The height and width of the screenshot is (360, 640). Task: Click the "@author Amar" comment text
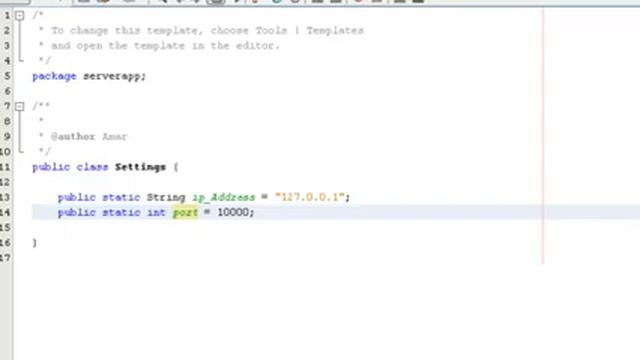pyautogui.click(x=89, y=137)
